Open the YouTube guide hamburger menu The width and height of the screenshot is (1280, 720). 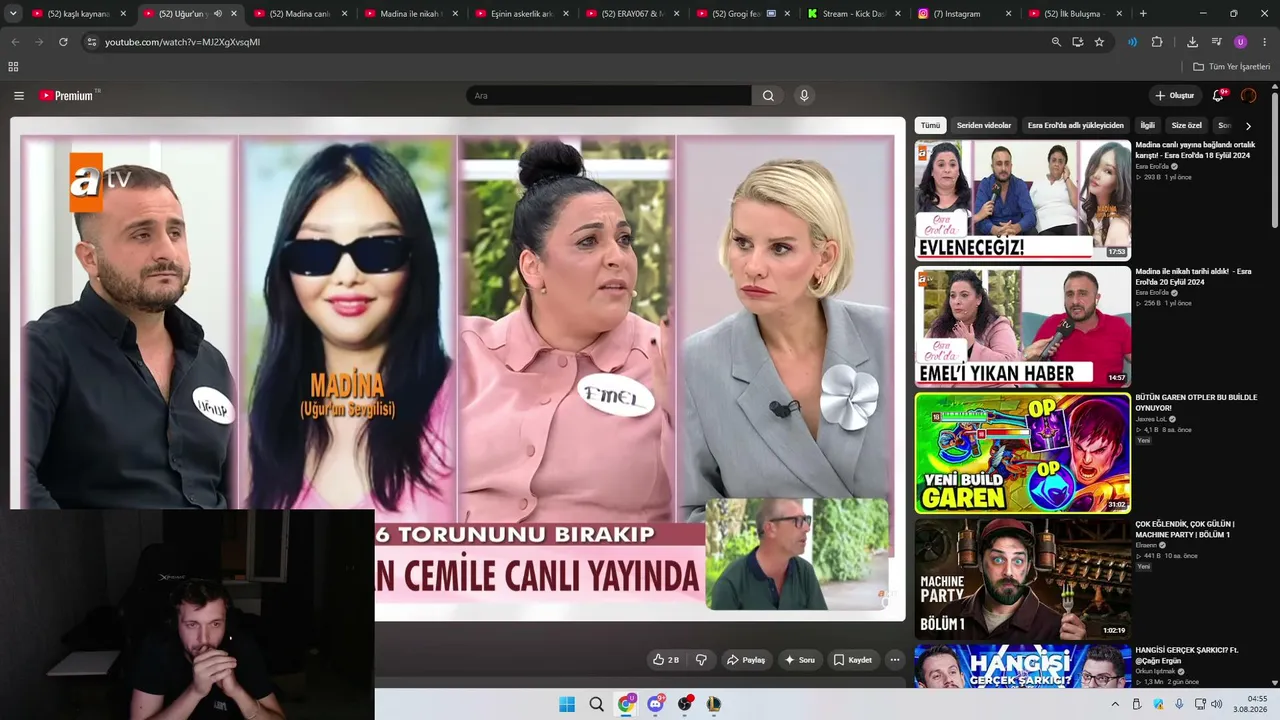(19, 96)
